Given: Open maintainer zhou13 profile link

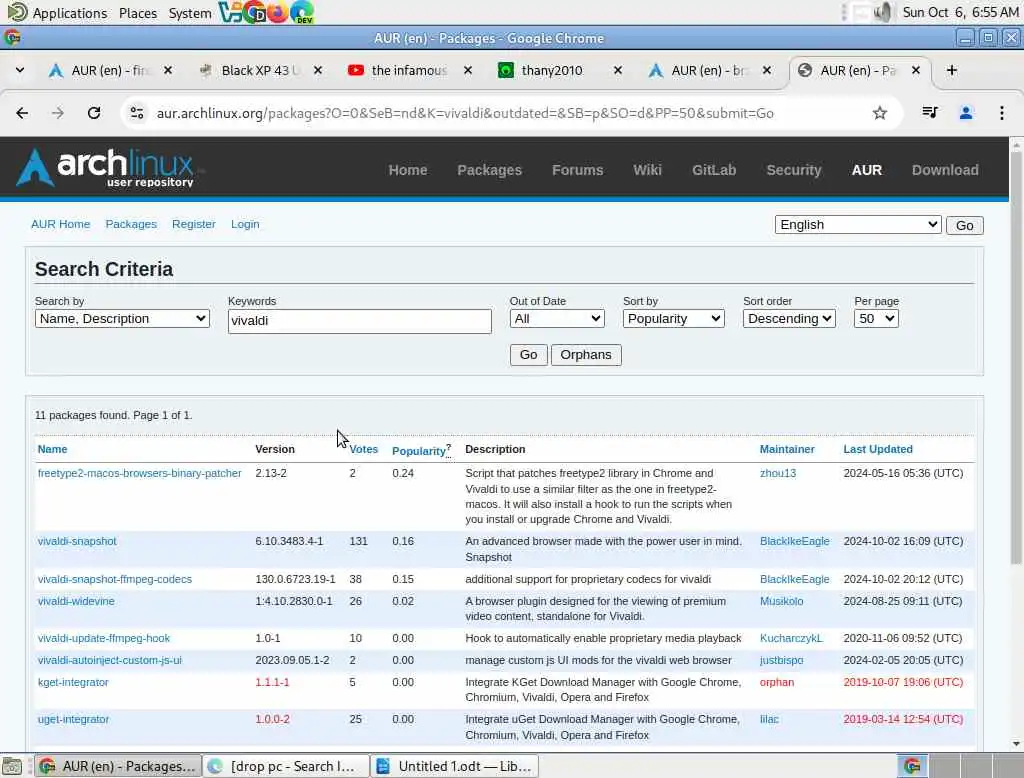Looking at the screenshot, I should point(778,473).
